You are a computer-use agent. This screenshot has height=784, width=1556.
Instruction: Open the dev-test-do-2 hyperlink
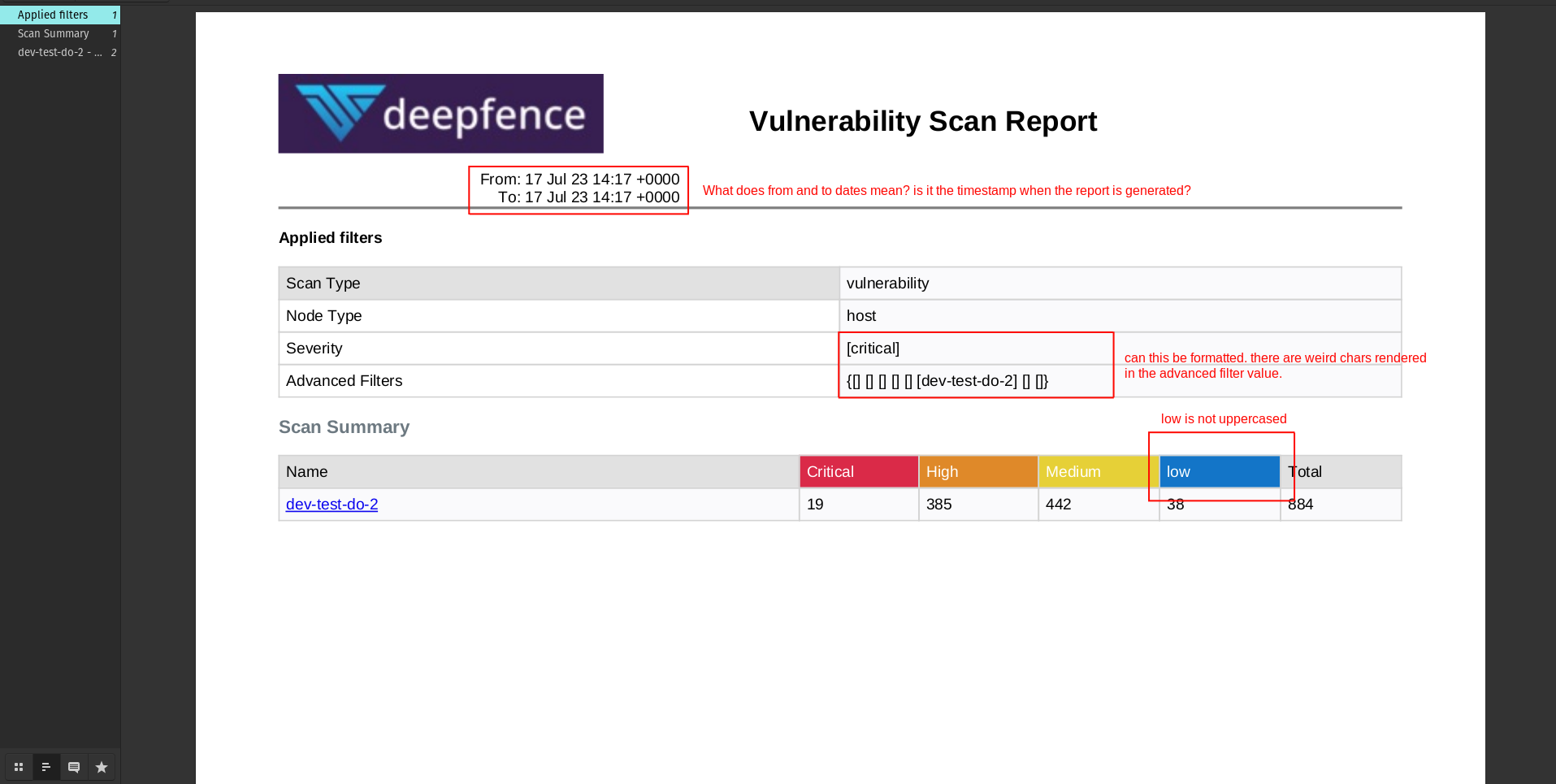click(x=332, y=504)
